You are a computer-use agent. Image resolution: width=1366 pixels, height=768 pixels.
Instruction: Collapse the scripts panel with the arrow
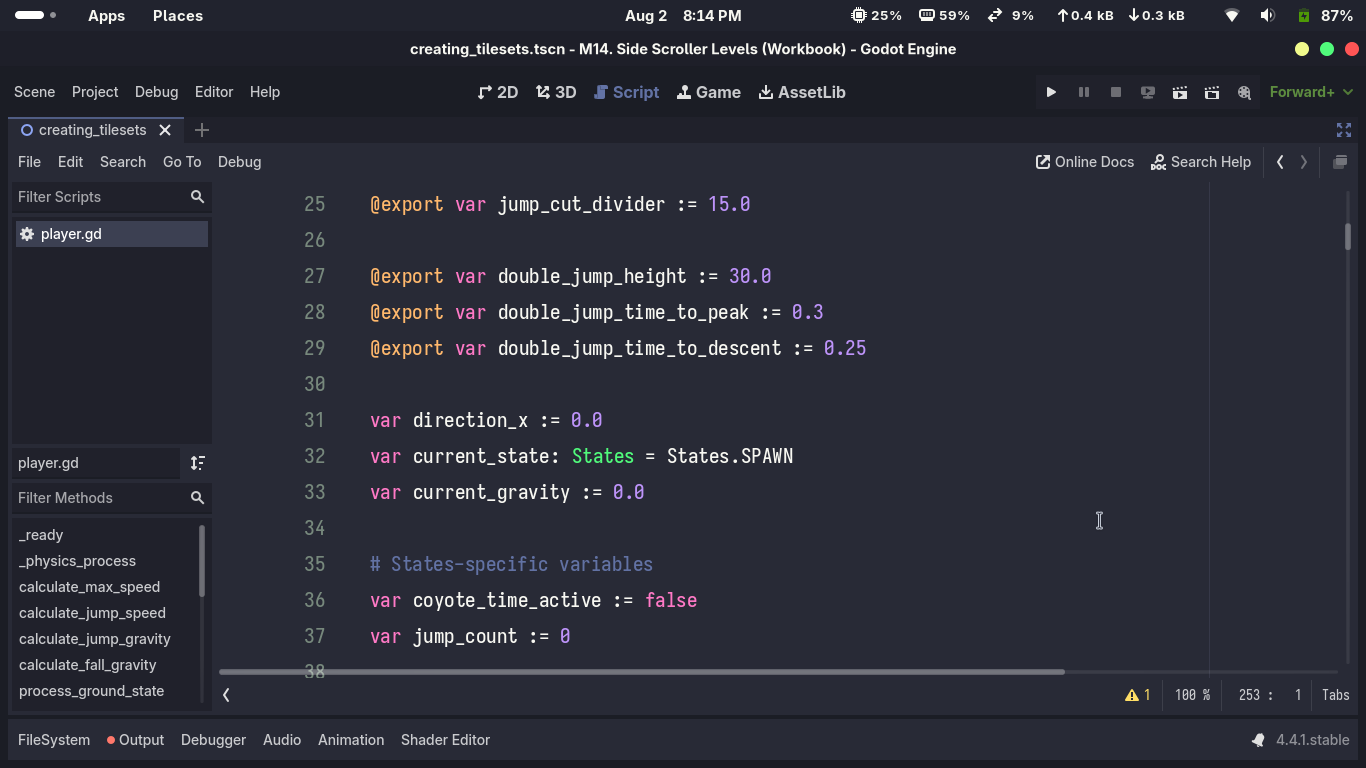coord(226,695)
